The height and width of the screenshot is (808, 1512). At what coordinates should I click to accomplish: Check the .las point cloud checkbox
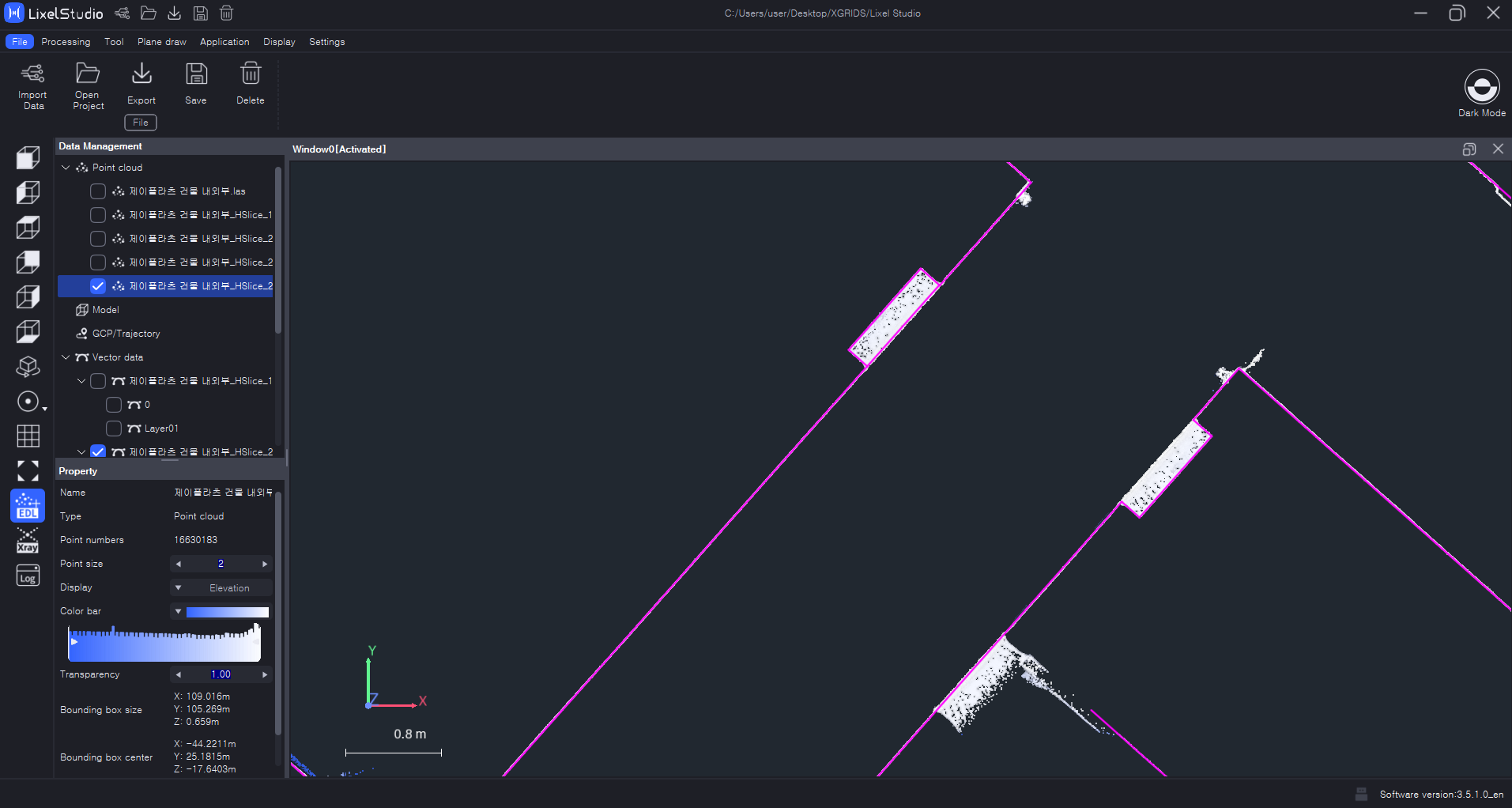pos(98,191)
